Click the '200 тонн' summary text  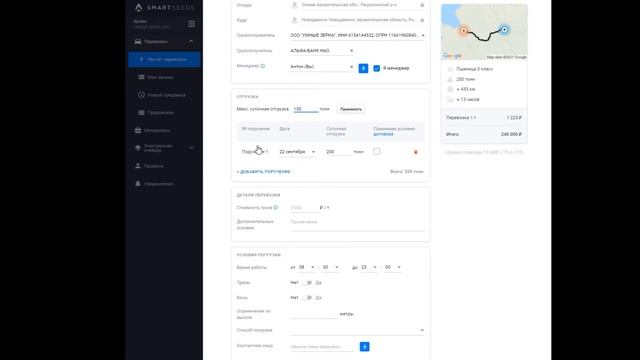(465, 79)
